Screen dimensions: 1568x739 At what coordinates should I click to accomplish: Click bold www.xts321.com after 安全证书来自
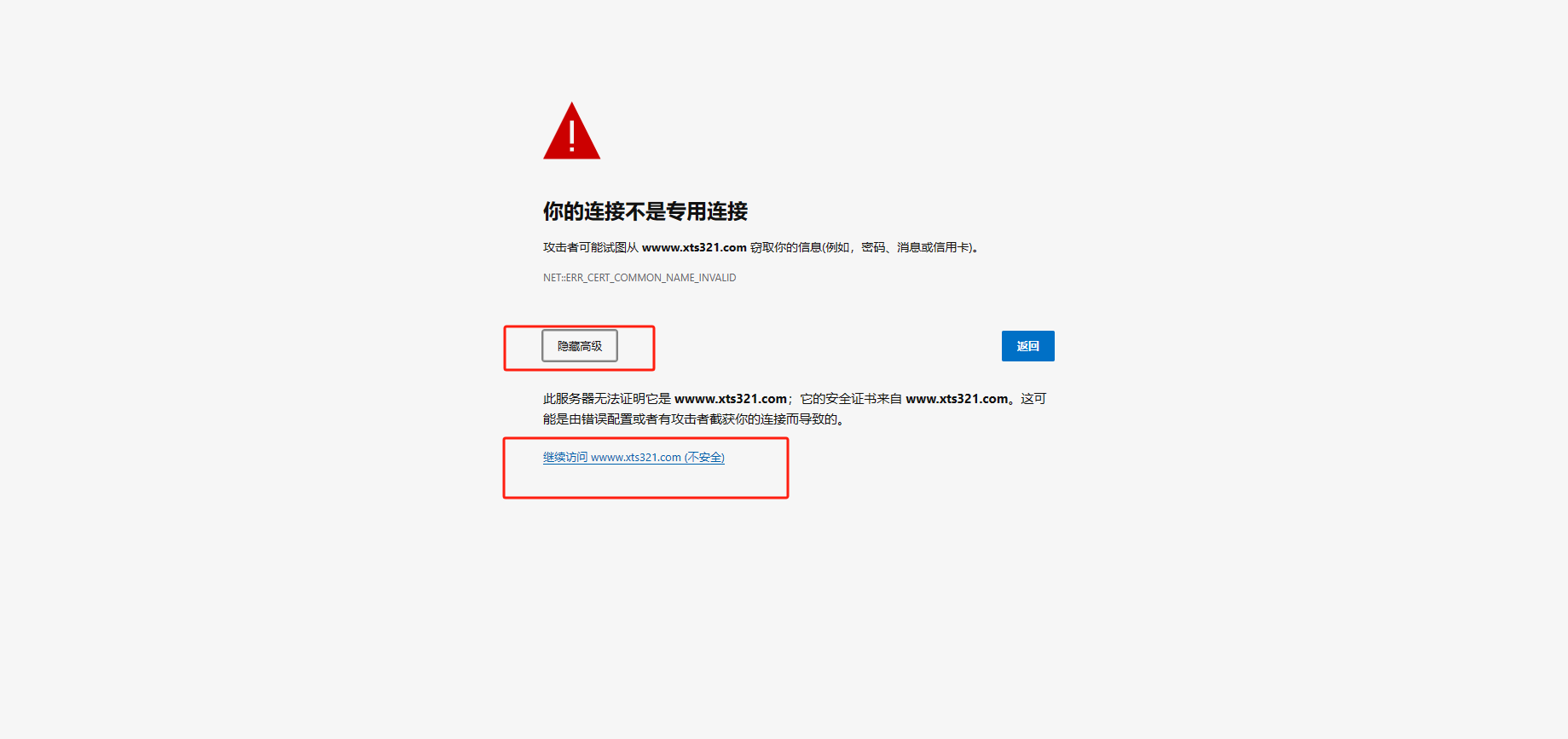(957, 399)
